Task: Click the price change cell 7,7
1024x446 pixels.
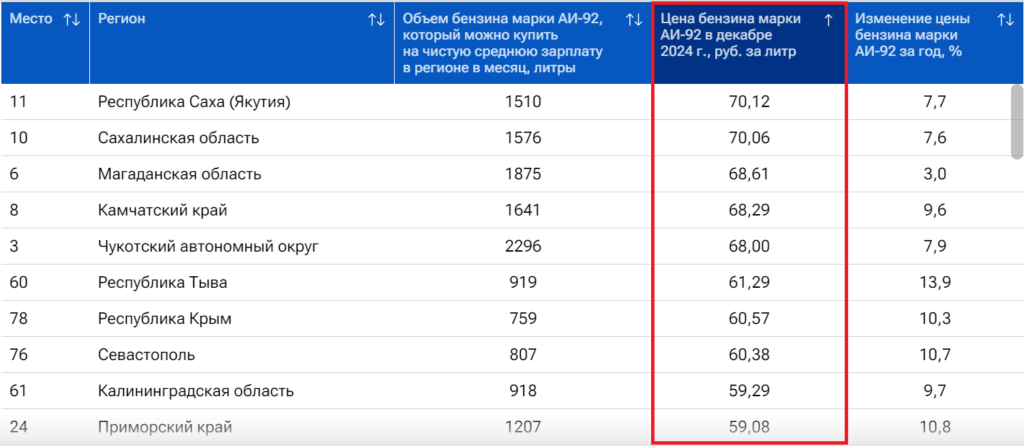Action: point(935,102)
